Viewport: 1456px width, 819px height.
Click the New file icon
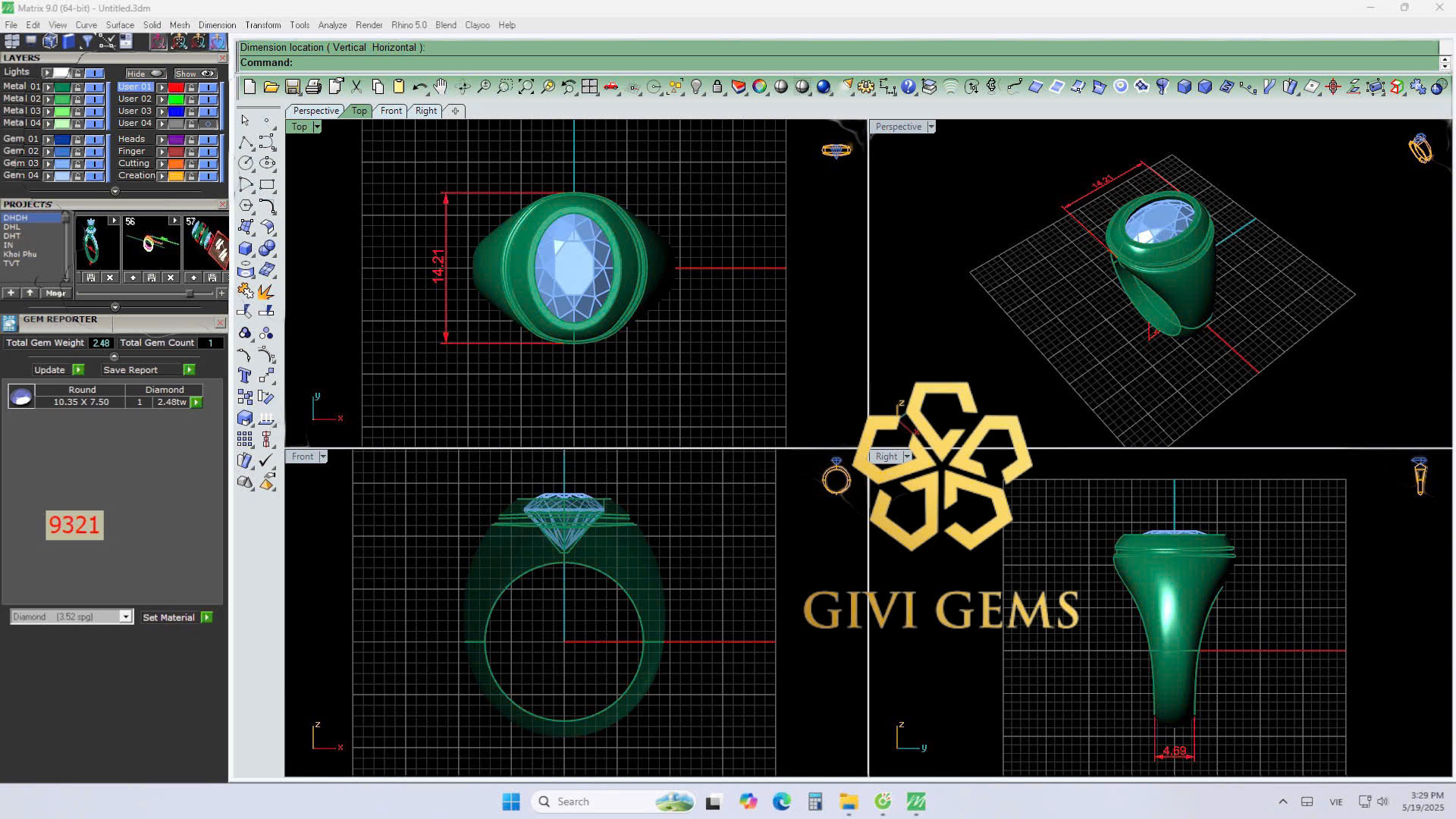pos(249,87)
